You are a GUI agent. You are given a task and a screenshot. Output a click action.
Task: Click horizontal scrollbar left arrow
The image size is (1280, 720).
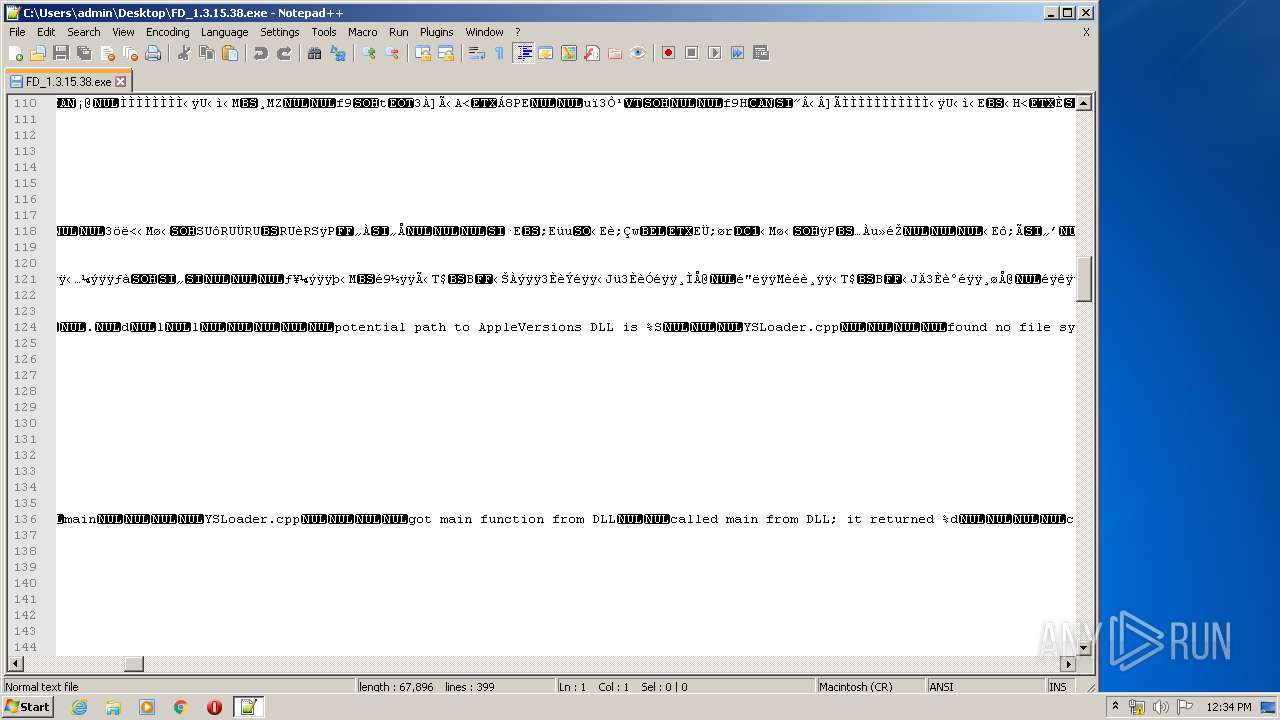pyautogui.click(x=14, y=664)
